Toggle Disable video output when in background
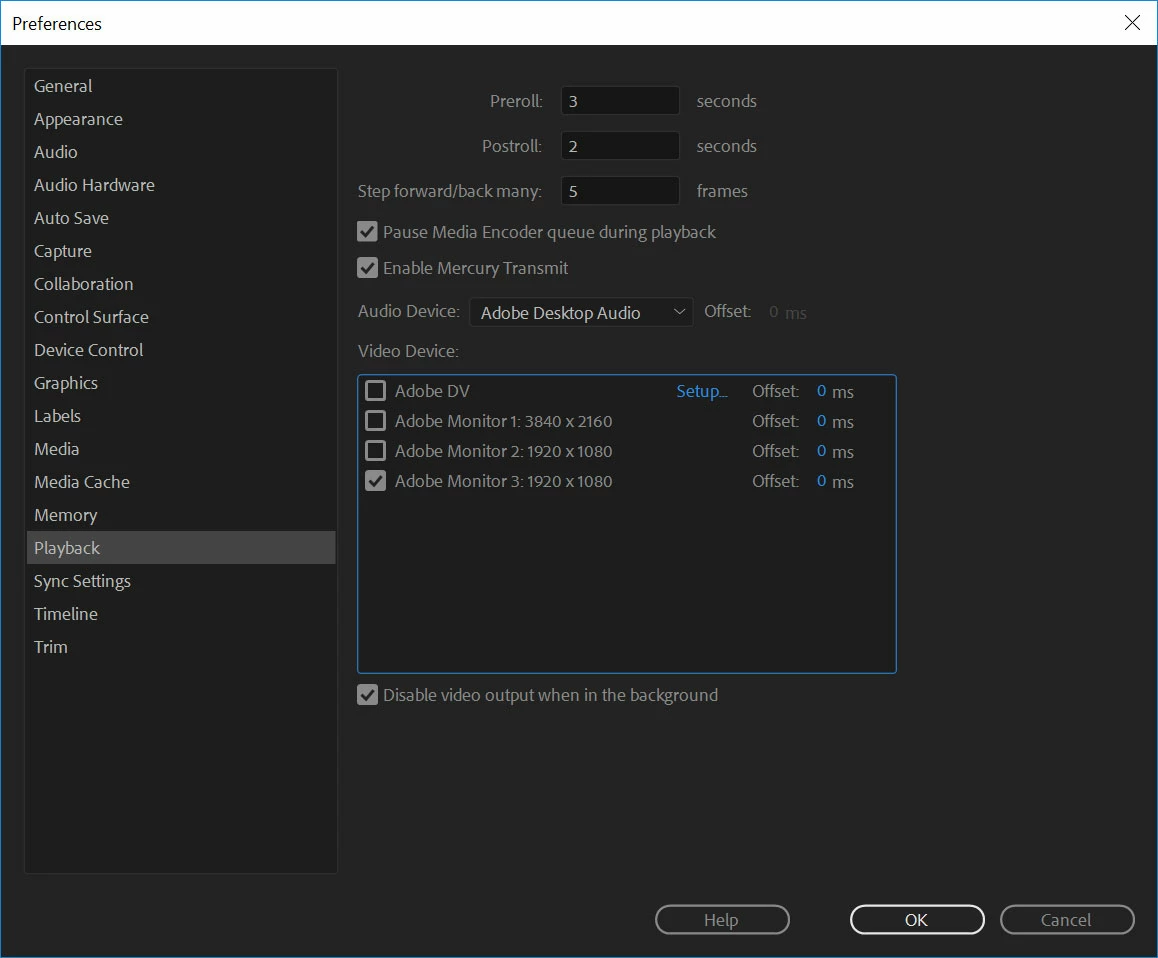Screen dimensions: 1158x958 pyautogui.click(x=367, y=694)
